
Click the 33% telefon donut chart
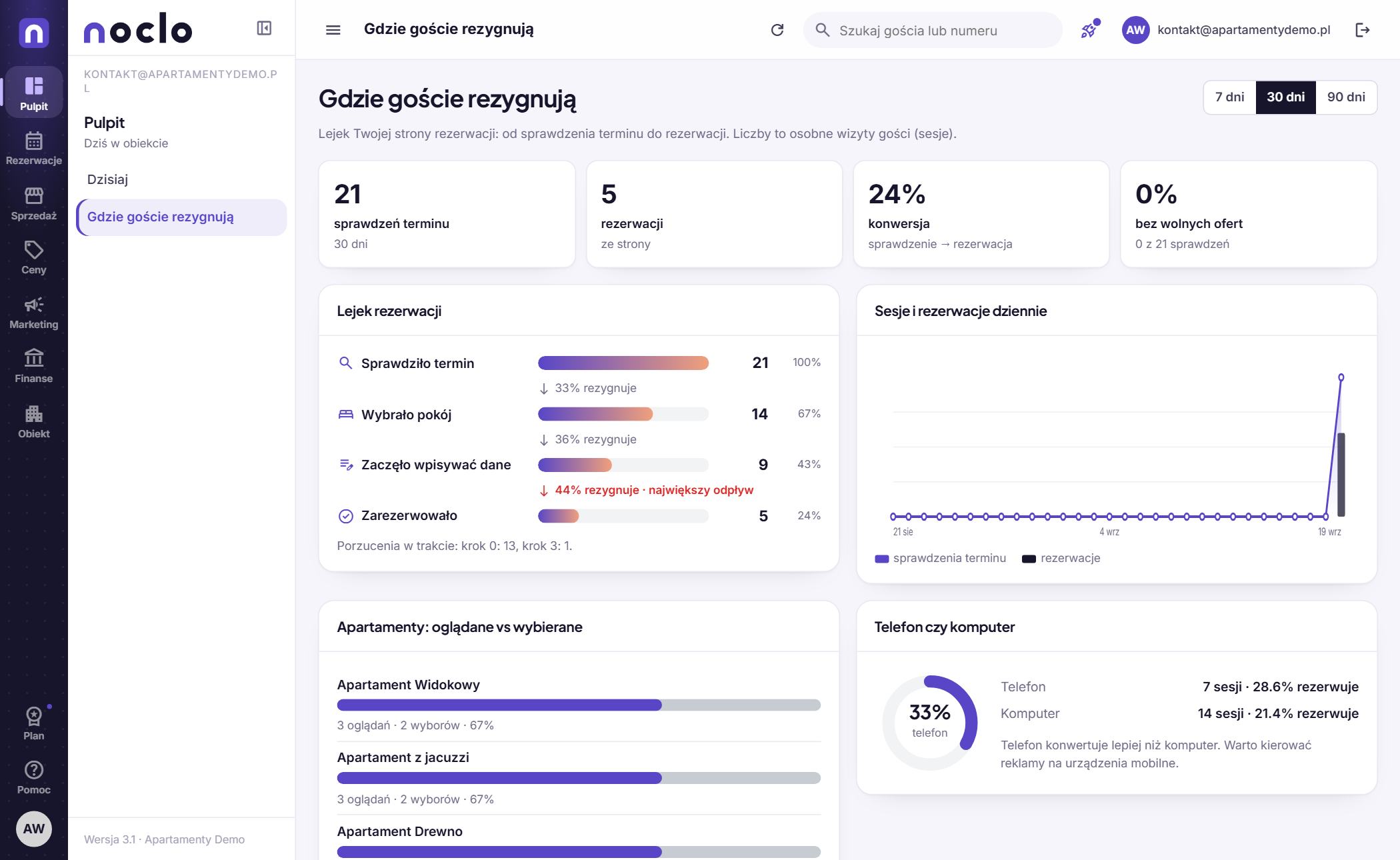click(x=929, y=723)
